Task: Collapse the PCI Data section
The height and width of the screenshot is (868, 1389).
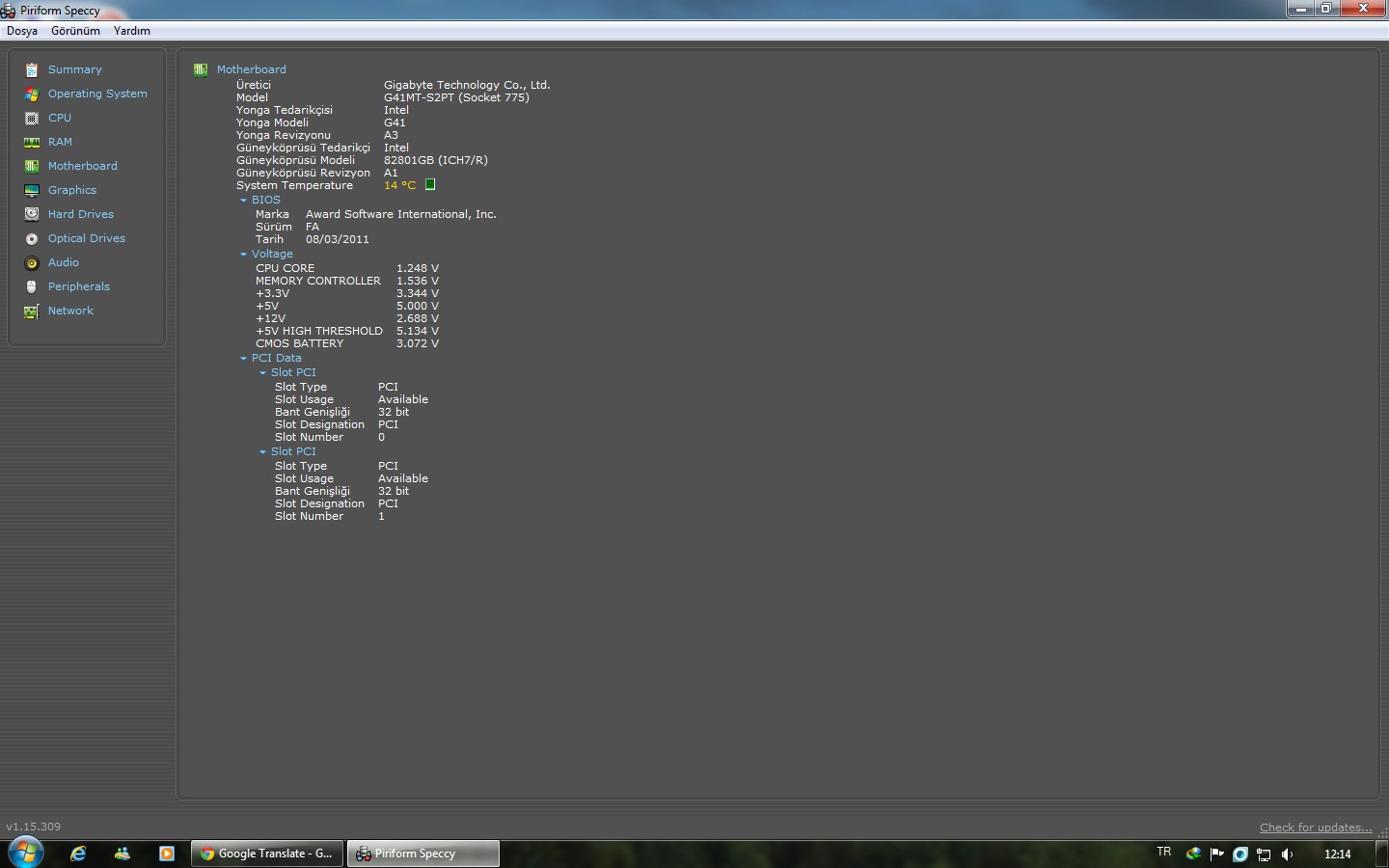Action: [243, 359]
